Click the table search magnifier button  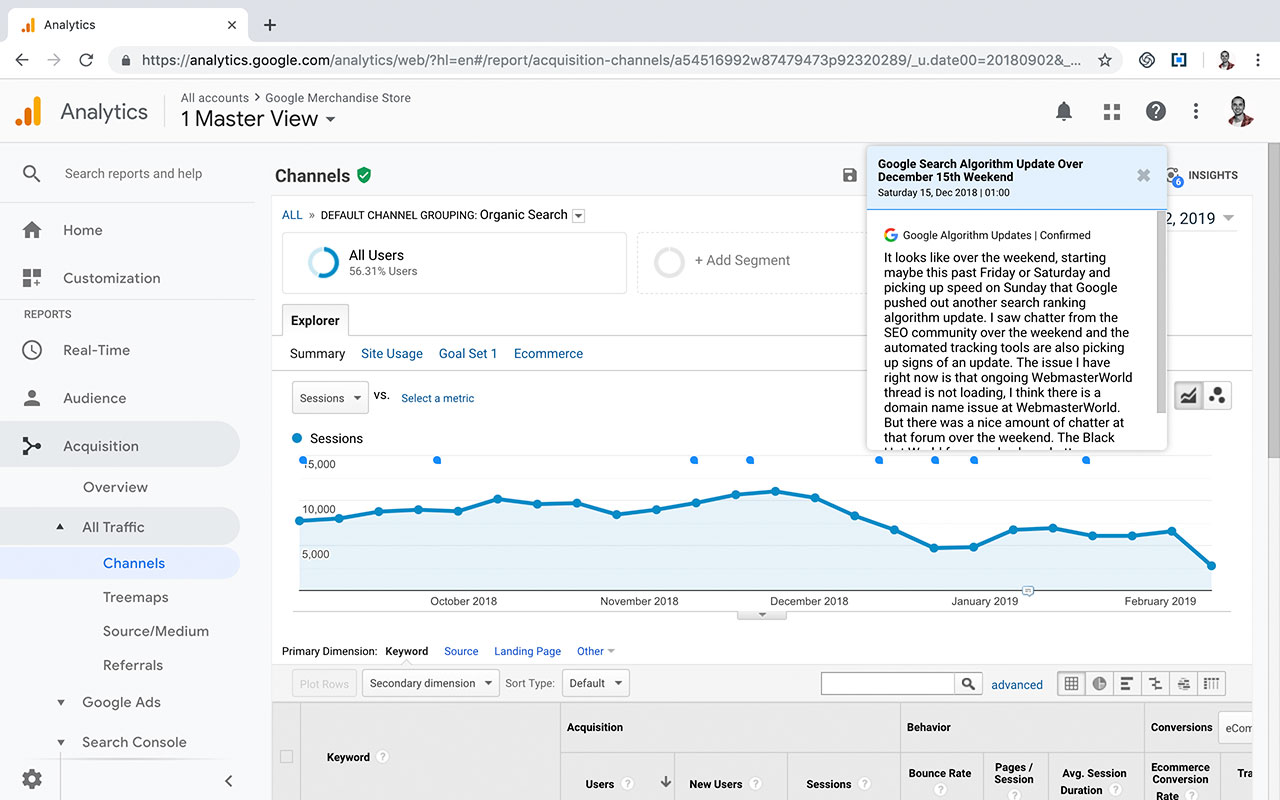click(967, 684)
